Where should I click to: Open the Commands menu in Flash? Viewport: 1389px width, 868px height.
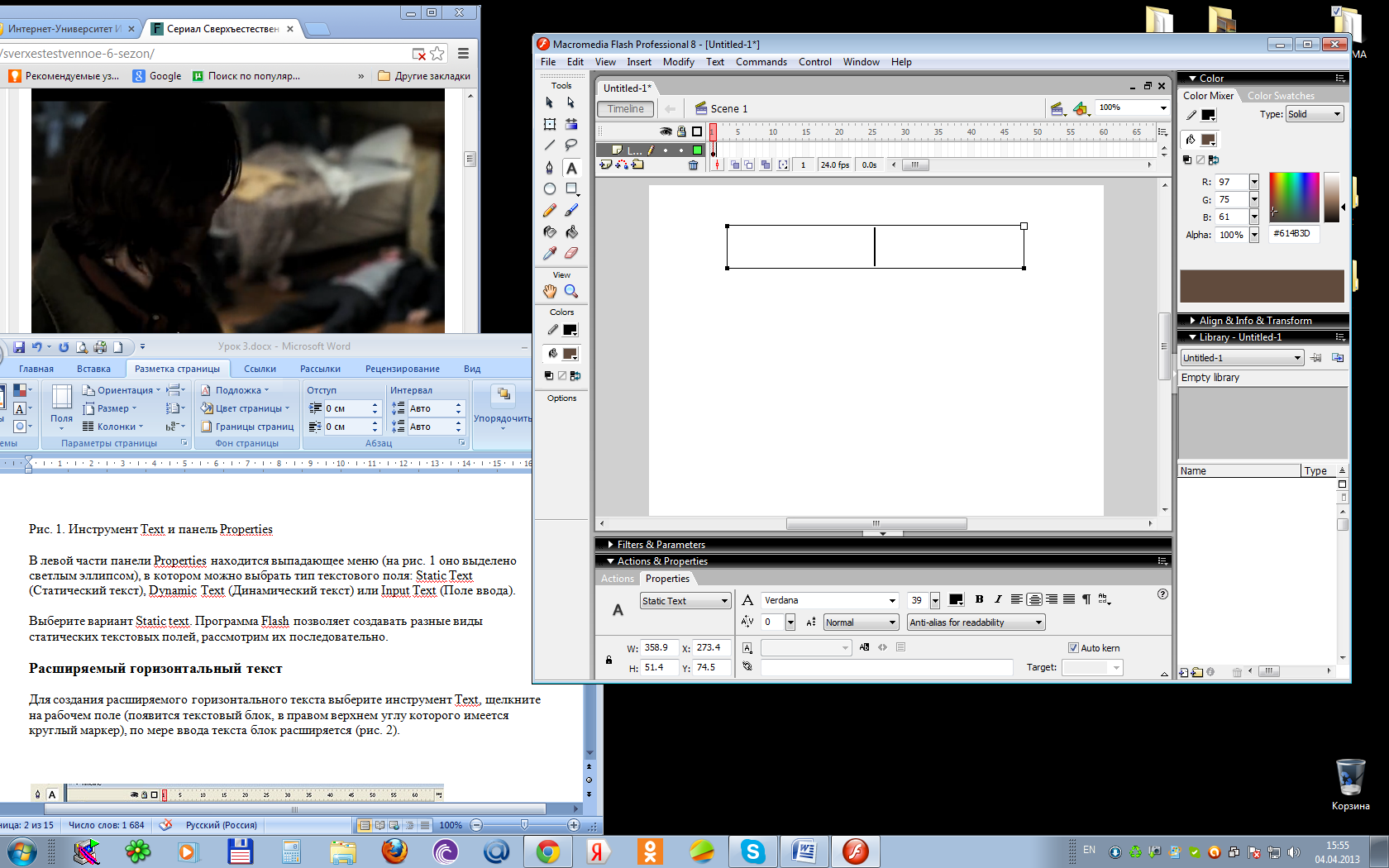click(761, 62)
